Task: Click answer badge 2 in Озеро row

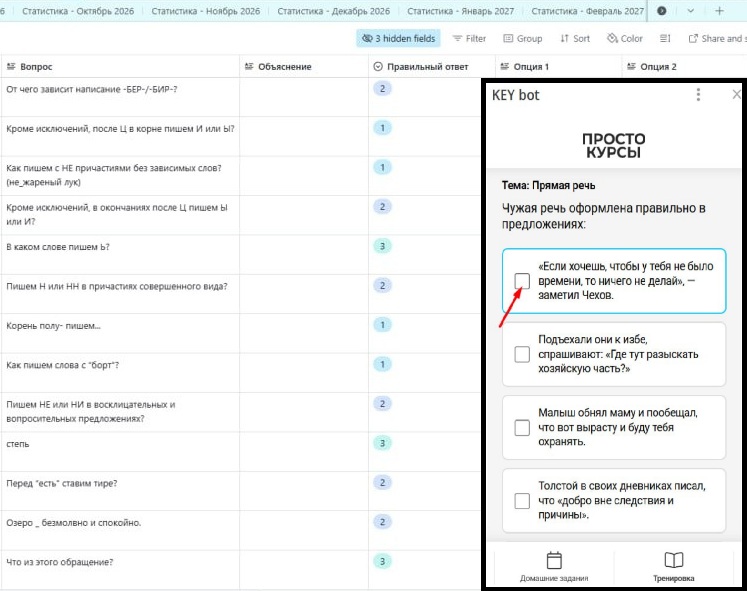Action: click(382, 522)
